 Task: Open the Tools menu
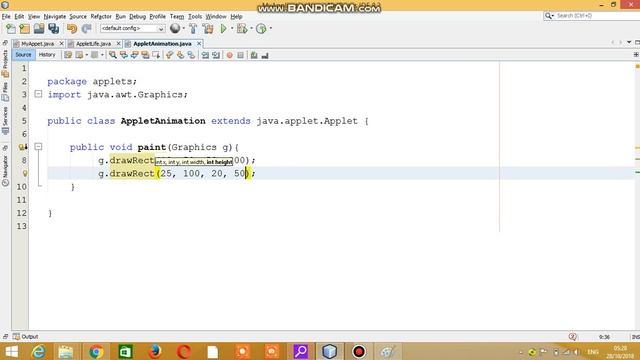[195, 16]
